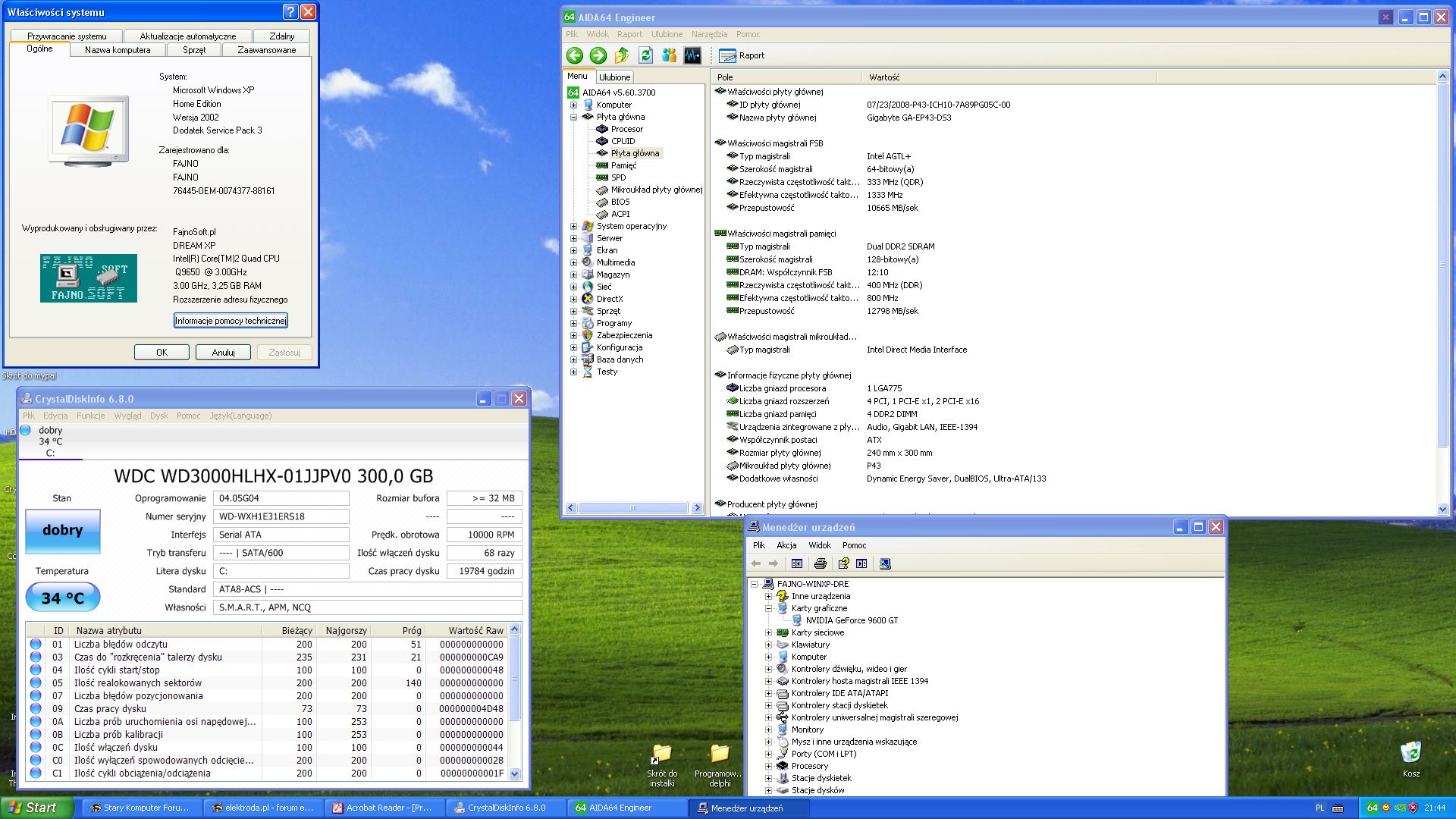This screenshot has width=1456, height=819.
Task: Open AIDA64 favorites users icon
Action: 669,55
